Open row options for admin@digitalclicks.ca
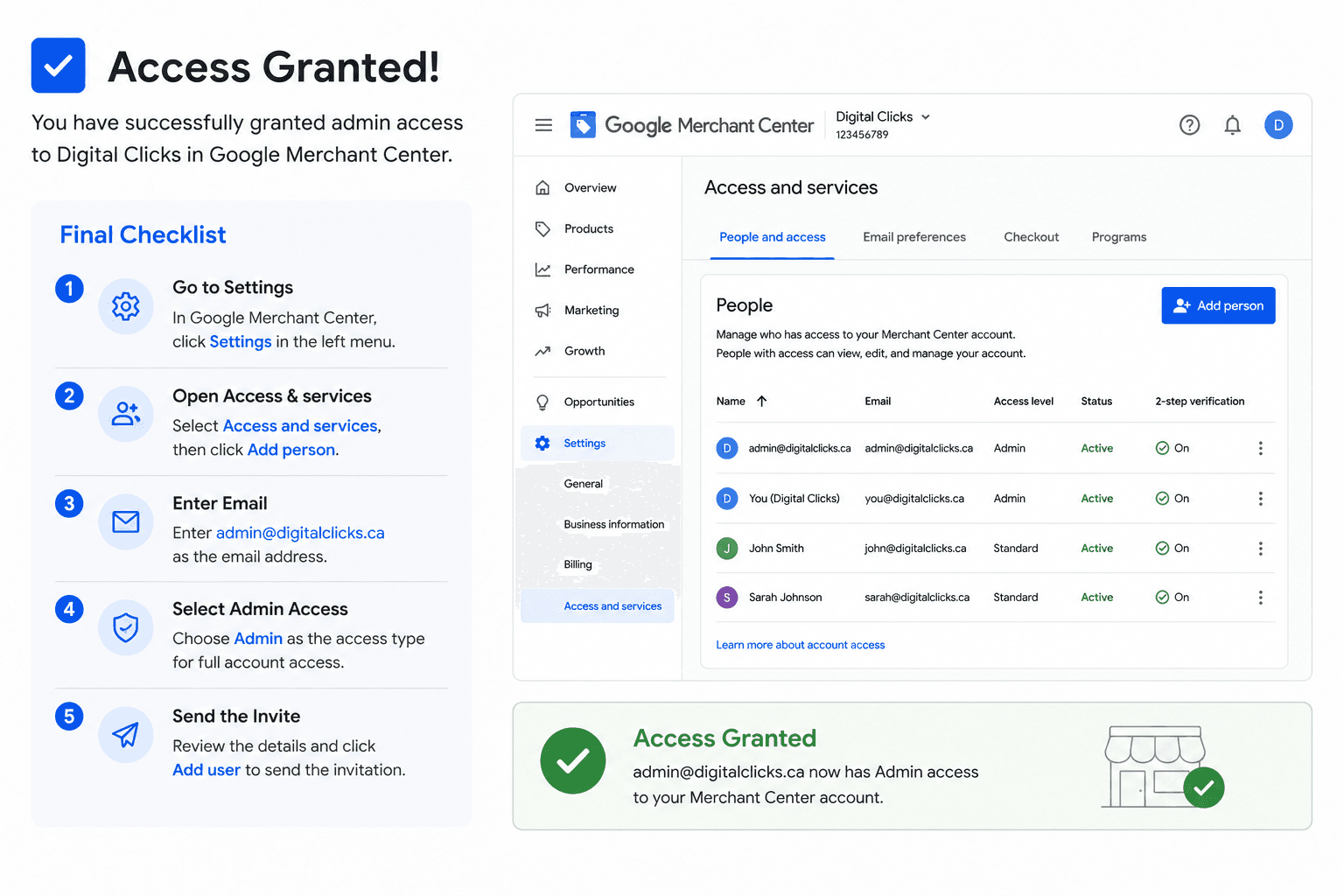 (1260, 448)
